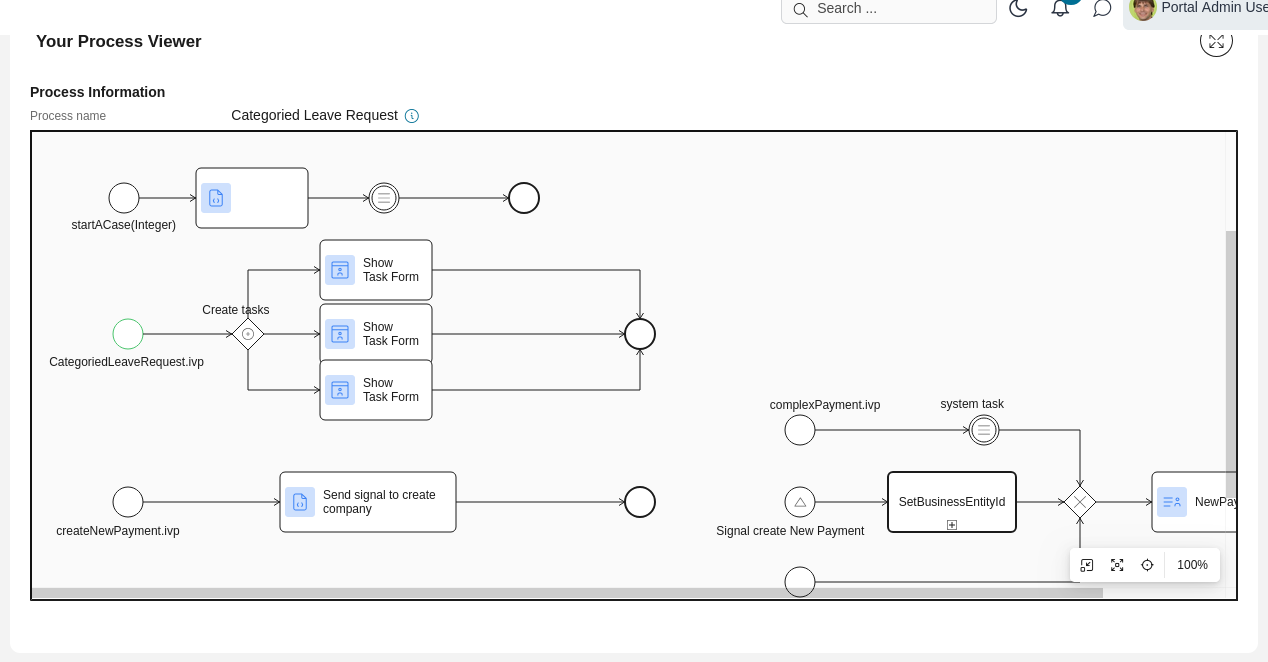The width and height of the screenshot is (1268, 662).
Task: Open the info icon beside Categoried Leave Request
Action: click(412, 115)
